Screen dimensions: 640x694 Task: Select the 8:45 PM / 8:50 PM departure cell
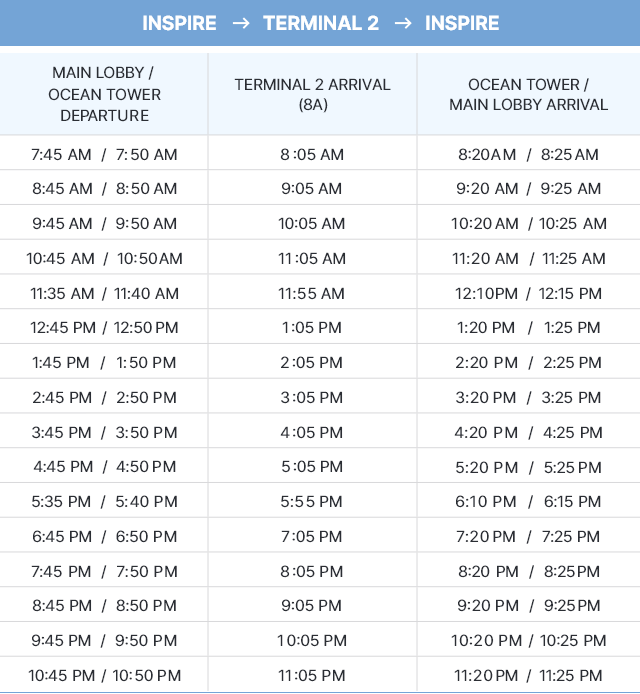104,606
